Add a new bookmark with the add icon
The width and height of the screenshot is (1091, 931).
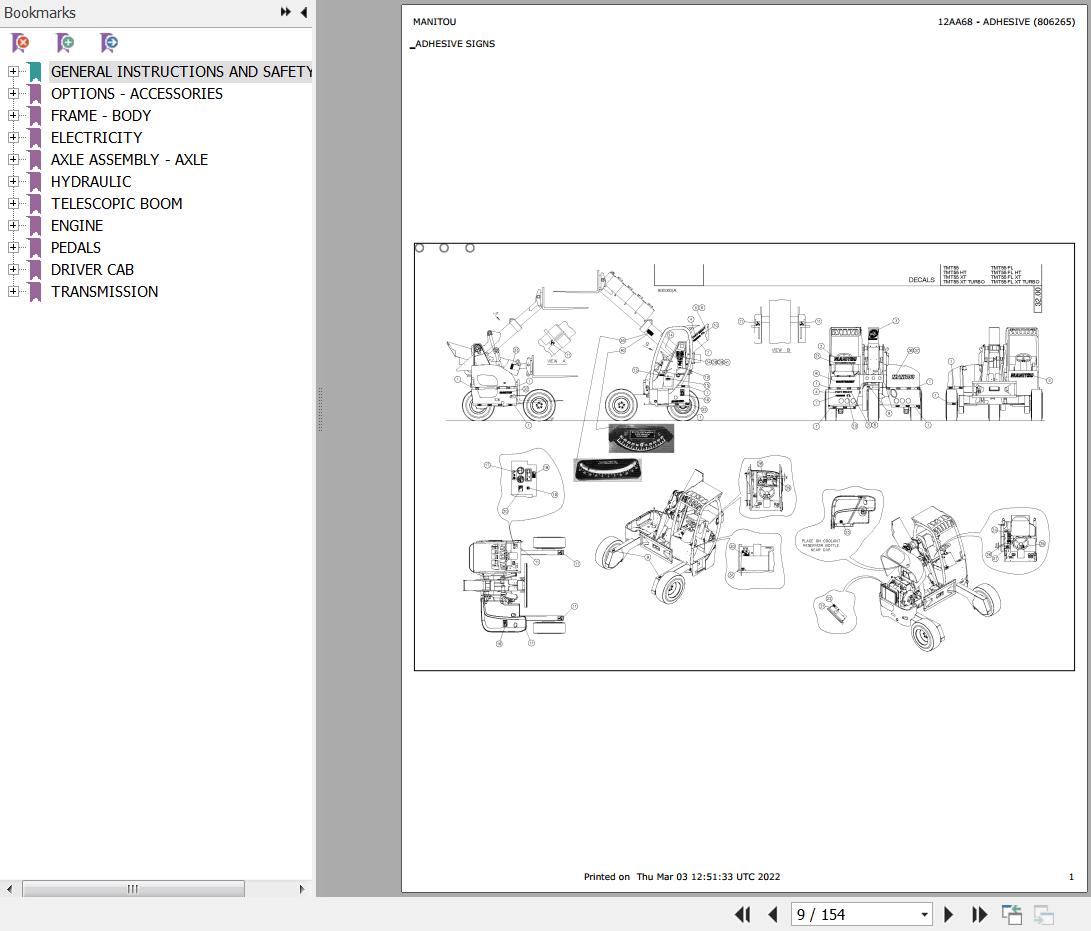(64, 43)
